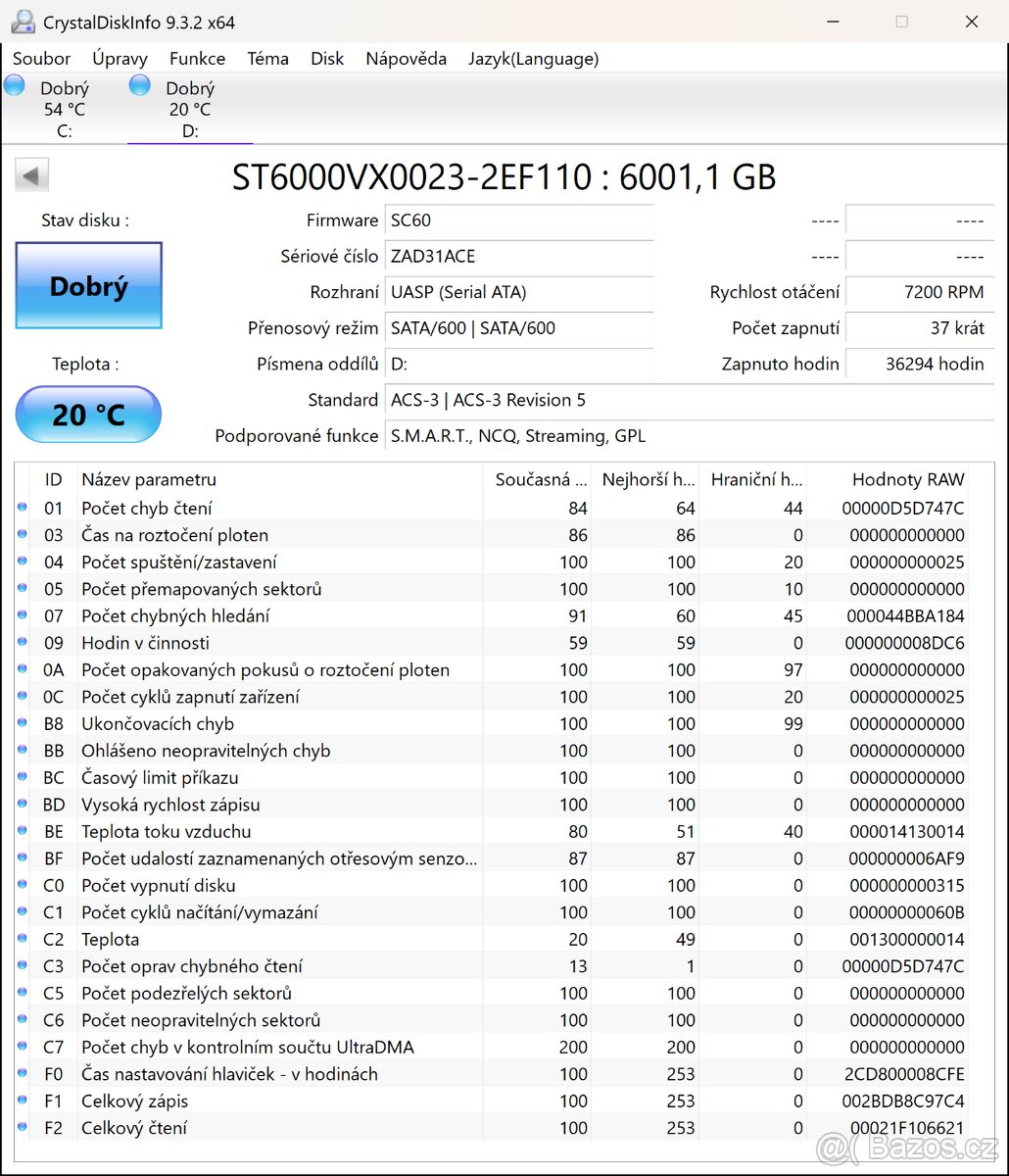Viewport: 1009px width, 1176px height.
Task: Click the blue health dot above the D: drive
Action: point(139,85)
